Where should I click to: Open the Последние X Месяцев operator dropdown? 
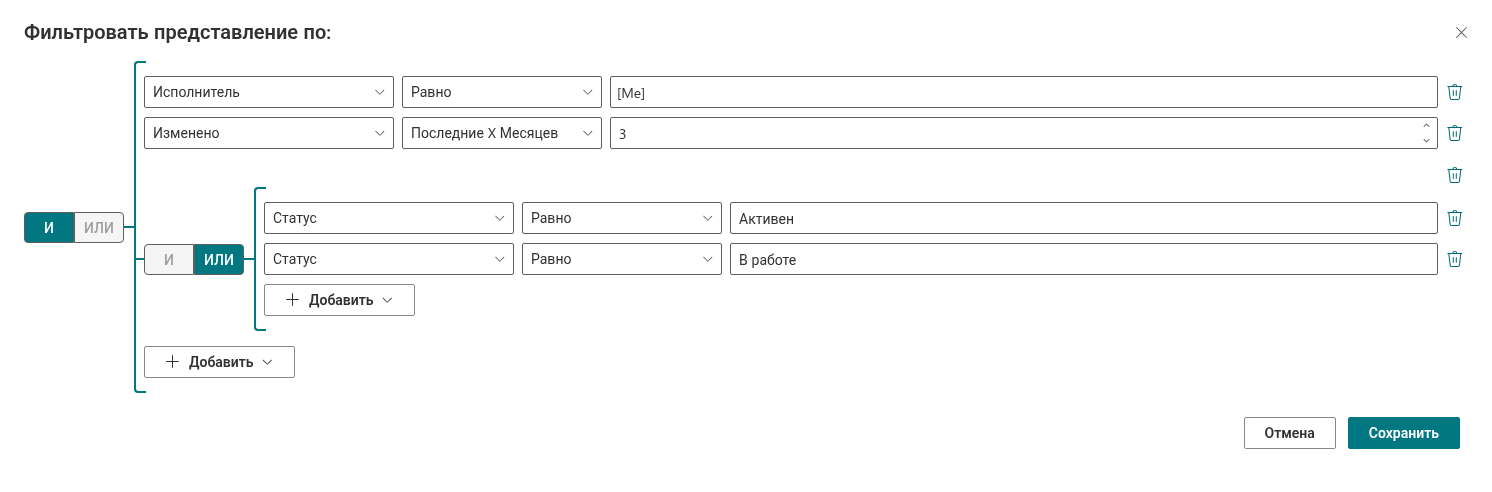[501, 133]
